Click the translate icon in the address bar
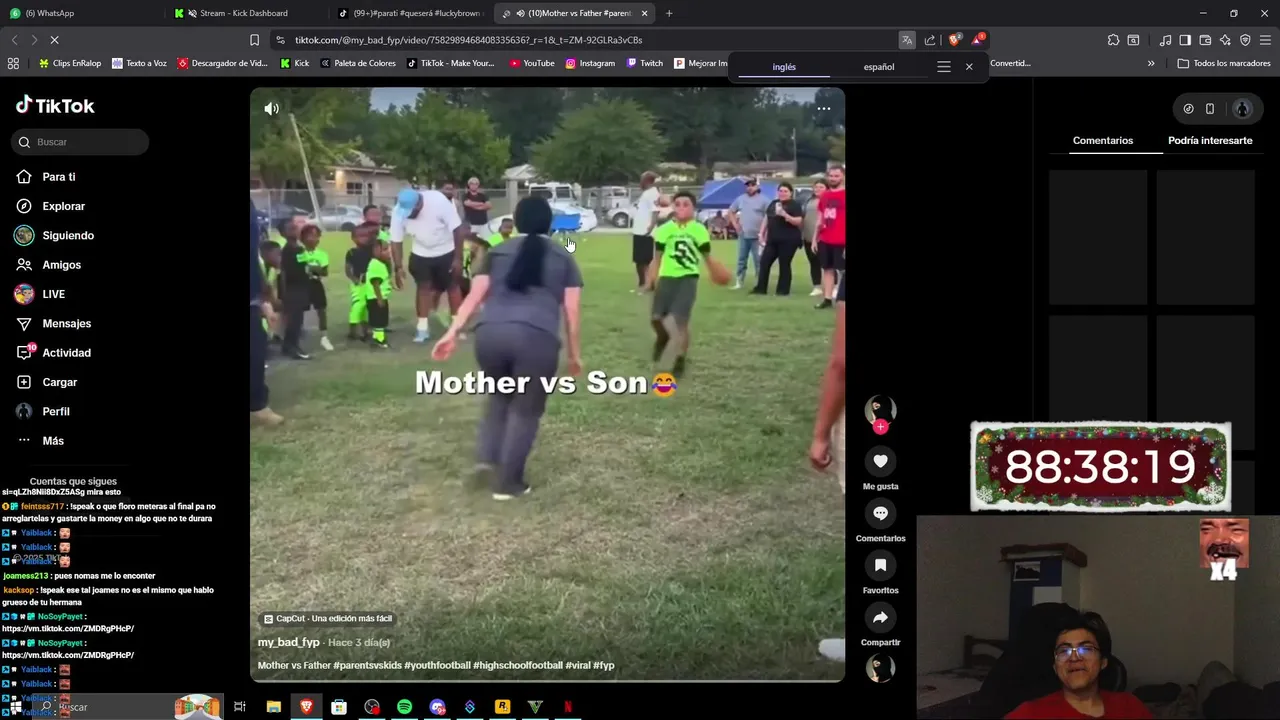This screenshot has width=1280, height=720. [x=906, y=40]
